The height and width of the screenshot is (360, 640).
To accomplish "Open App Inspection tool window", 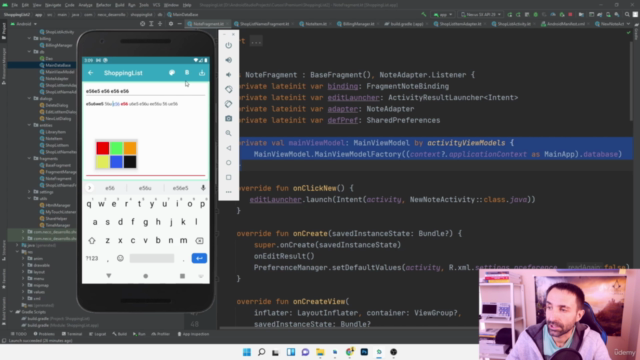I will (x=193, y=334).
